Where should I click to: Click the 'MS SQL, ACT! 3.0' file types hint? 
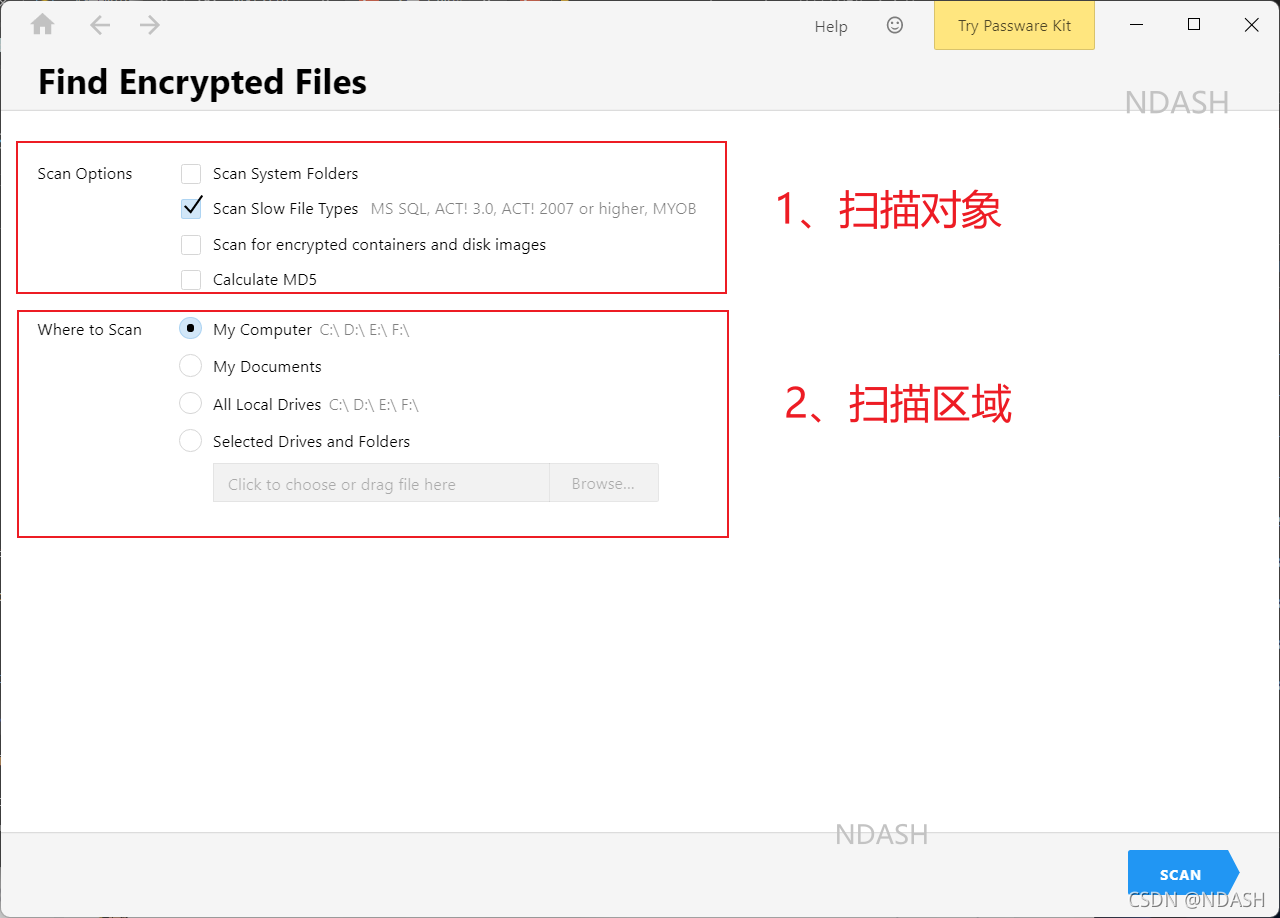[x=533, y=209]
